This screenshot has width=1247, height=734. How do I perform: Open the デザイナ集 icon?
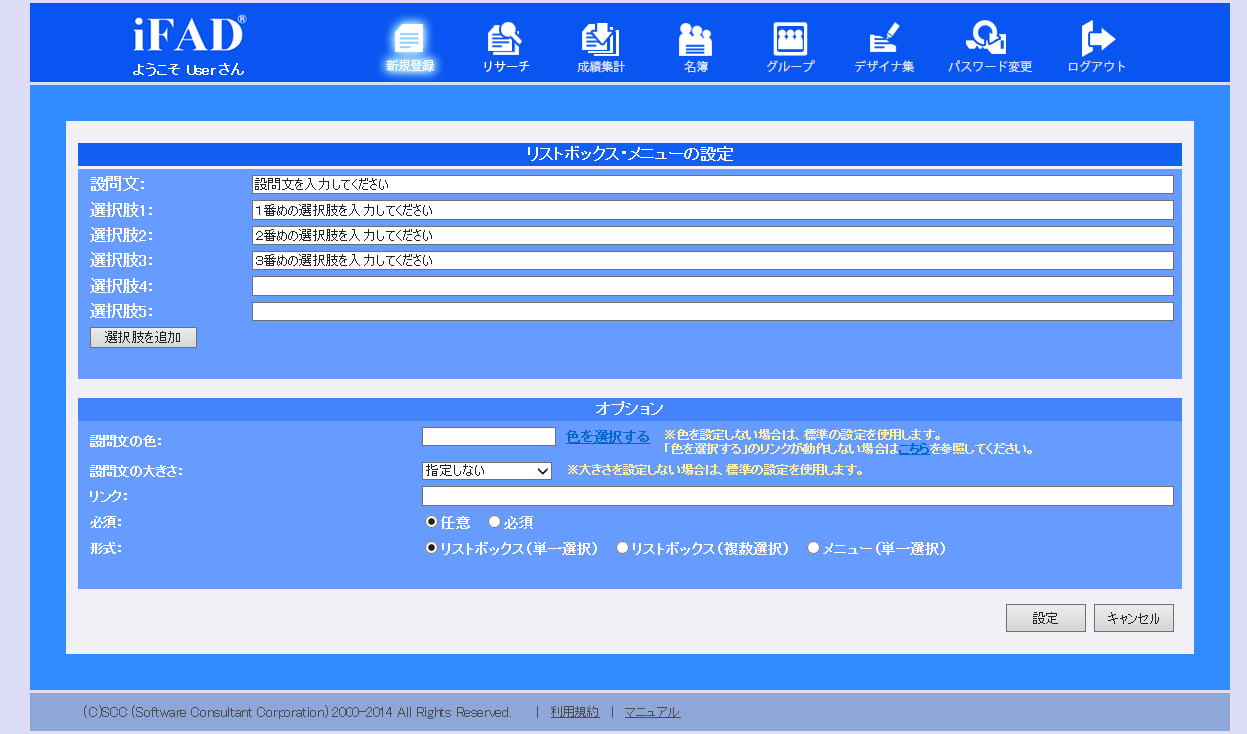pyautogui.click(x=884, y=40)
